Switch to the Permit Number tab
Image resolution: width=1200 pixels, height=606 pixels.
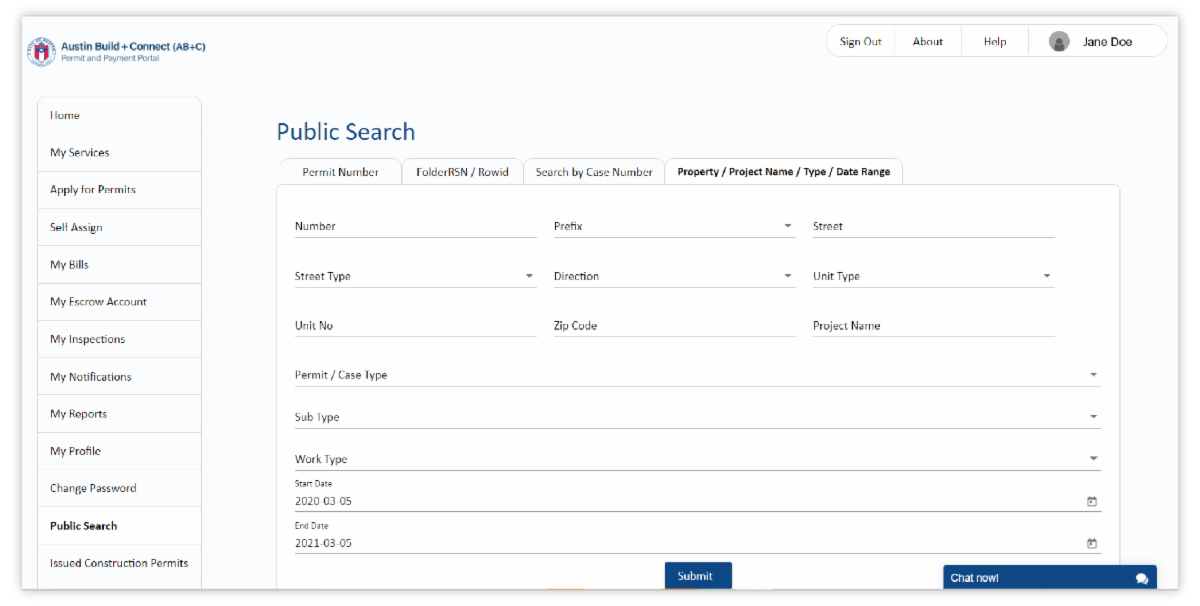pyautogui.click(x=340, y=171)
